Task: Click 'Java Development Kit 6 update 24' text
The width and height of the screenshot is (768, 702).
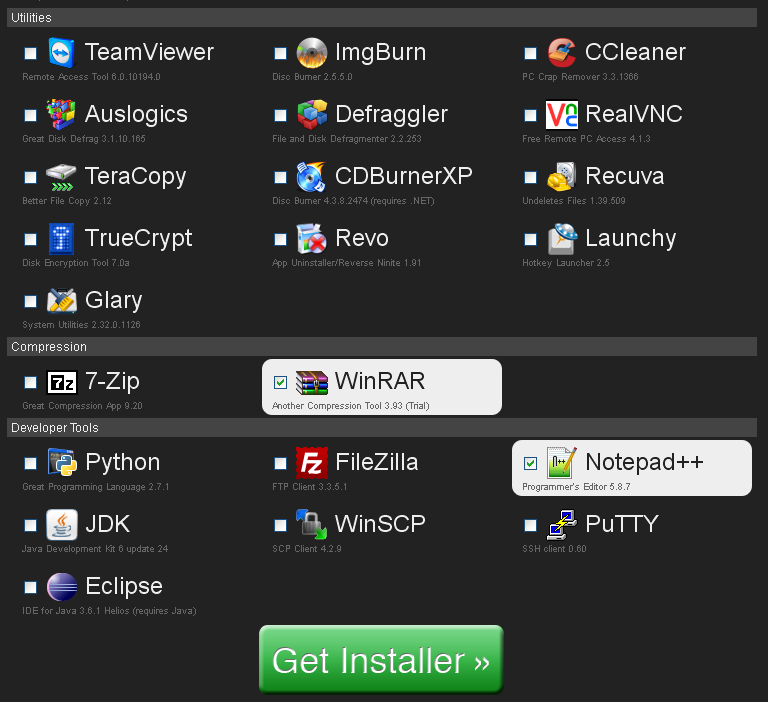Action: 95,549
